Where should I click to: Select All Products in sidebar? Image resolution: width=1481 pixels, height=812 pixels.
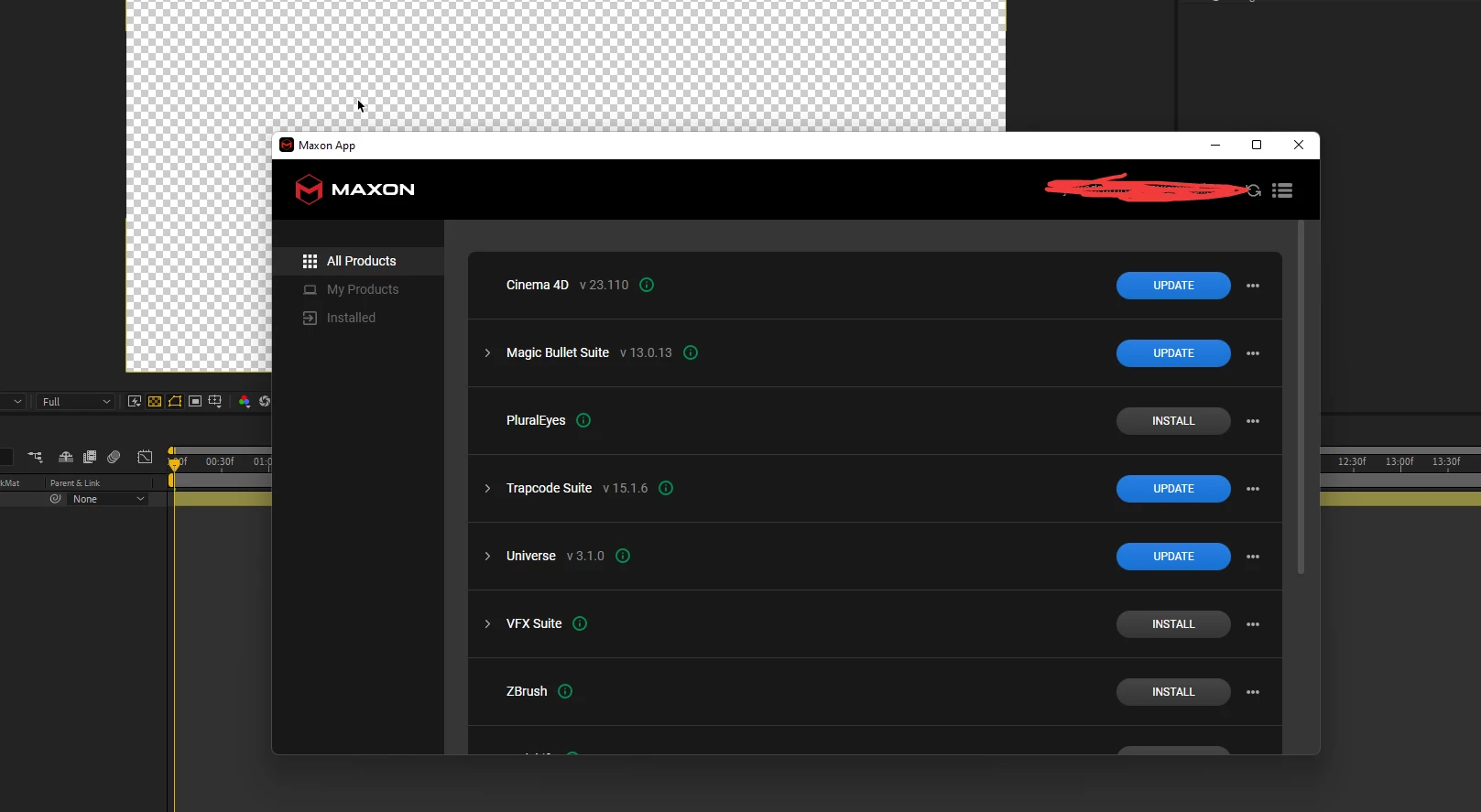(358, 261)
